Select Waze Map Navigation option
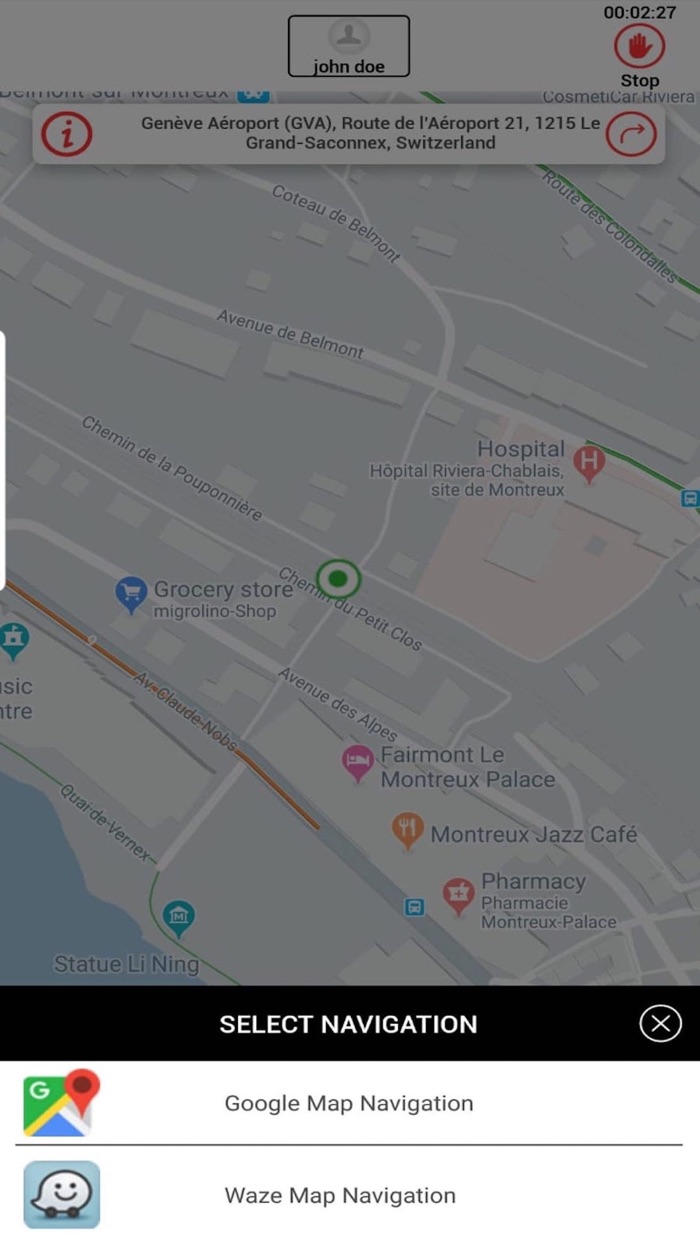 [349, 1195]
